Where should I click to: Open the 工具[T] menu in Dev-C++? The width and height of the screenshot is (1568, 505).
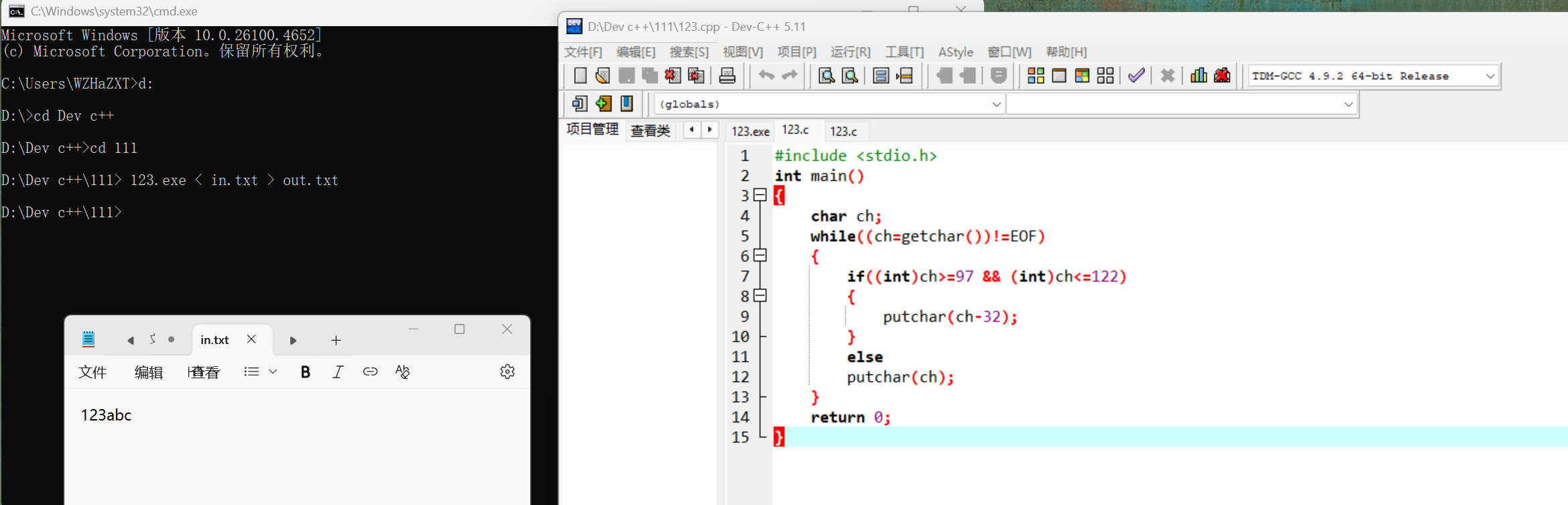click(904, 52)
